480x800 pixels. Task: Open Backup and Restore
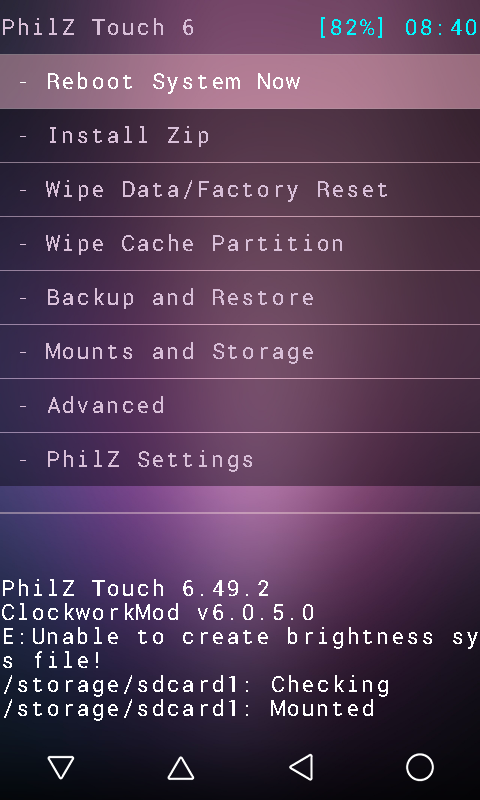click(x=240, y=298)
